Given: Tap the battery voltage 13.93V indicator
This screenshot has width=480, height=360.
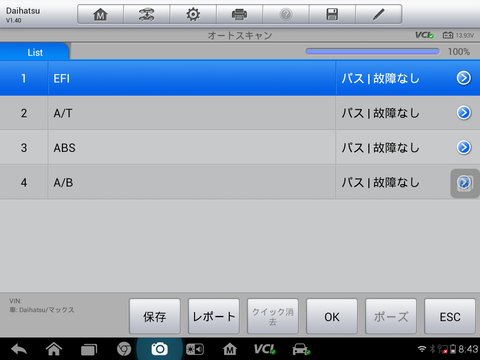Looking at the screenshot, I should click(x=458, y=35).
